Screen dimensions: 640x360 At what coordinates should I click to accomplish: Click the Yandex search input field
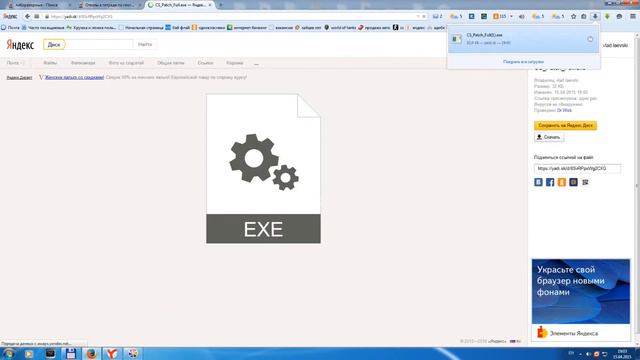pyautogui.click(x=99, y=44)
